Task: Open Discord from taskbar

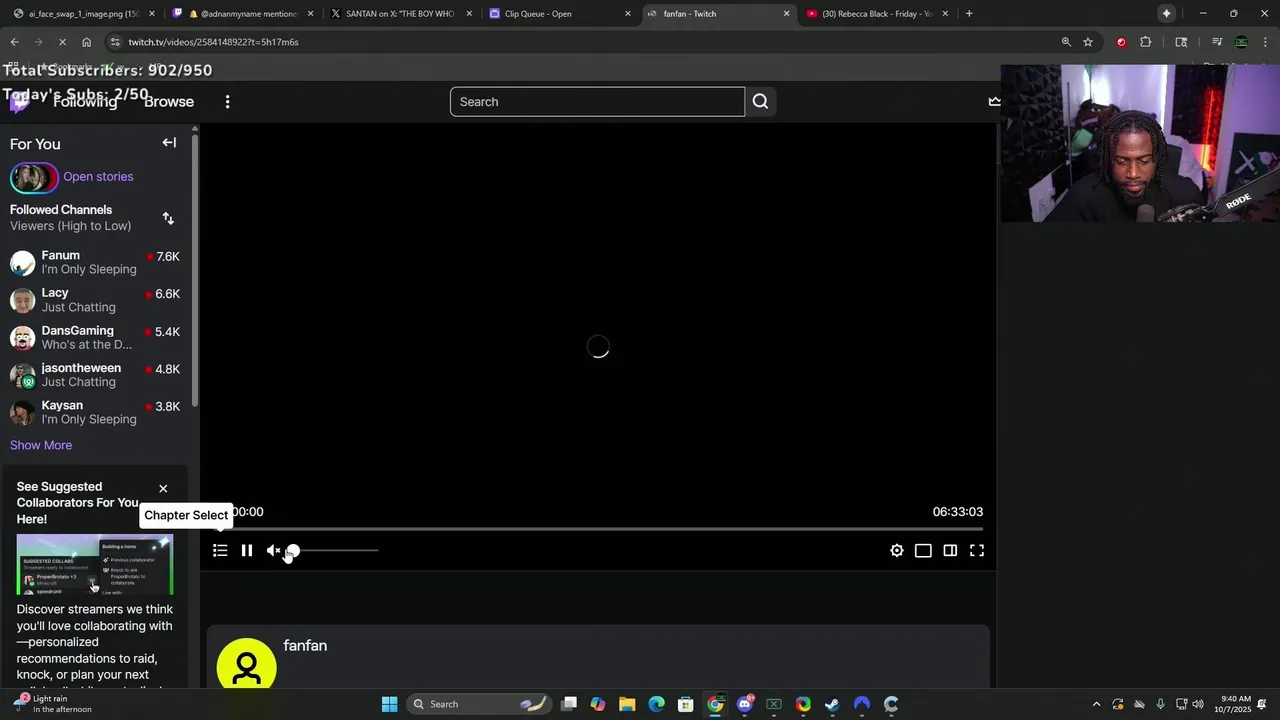Action: [745, 704]
